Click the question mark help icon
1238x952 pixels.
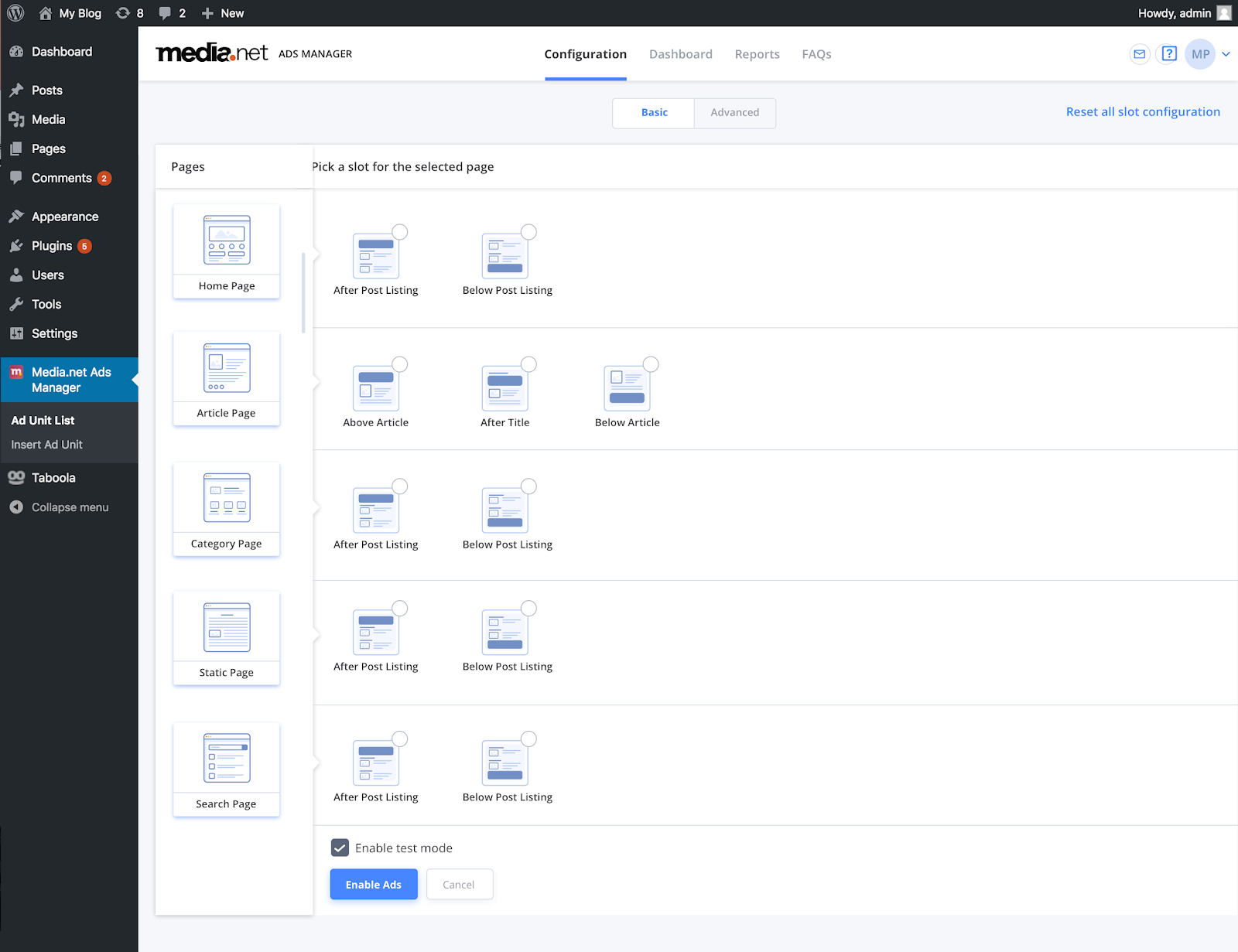coord(1169,54)
